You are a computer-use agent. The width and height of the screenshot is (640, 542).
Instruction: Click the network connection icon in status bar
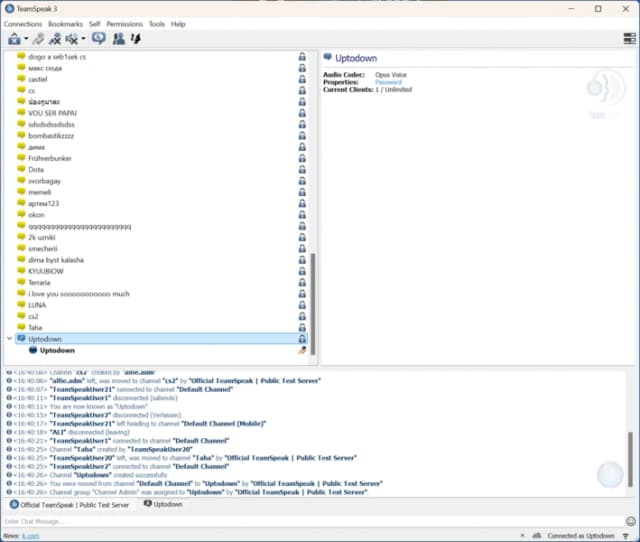537,535
